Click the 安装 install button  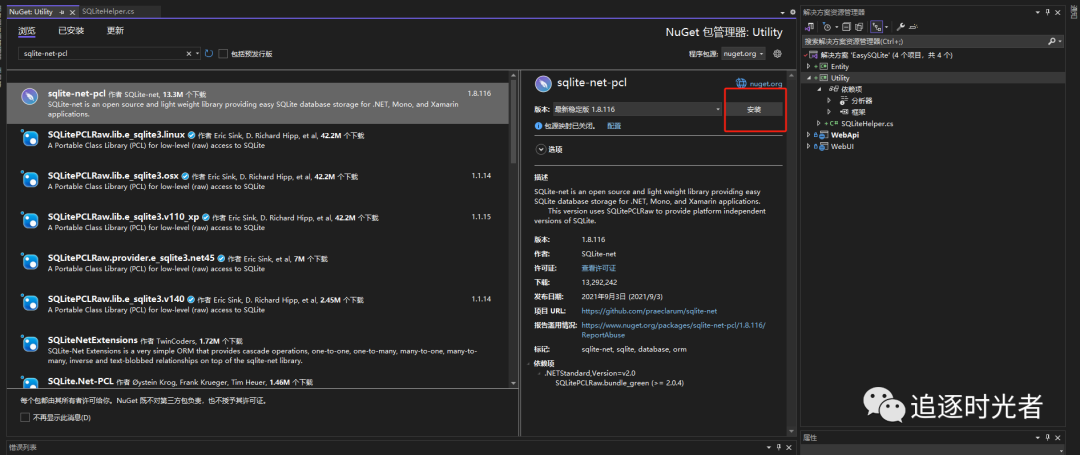tap(754, 109)
